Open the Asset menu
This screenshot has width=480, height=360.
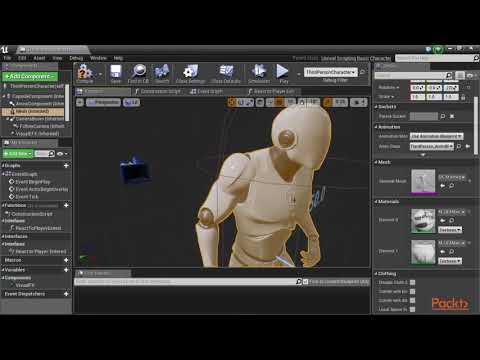point(39,58)
